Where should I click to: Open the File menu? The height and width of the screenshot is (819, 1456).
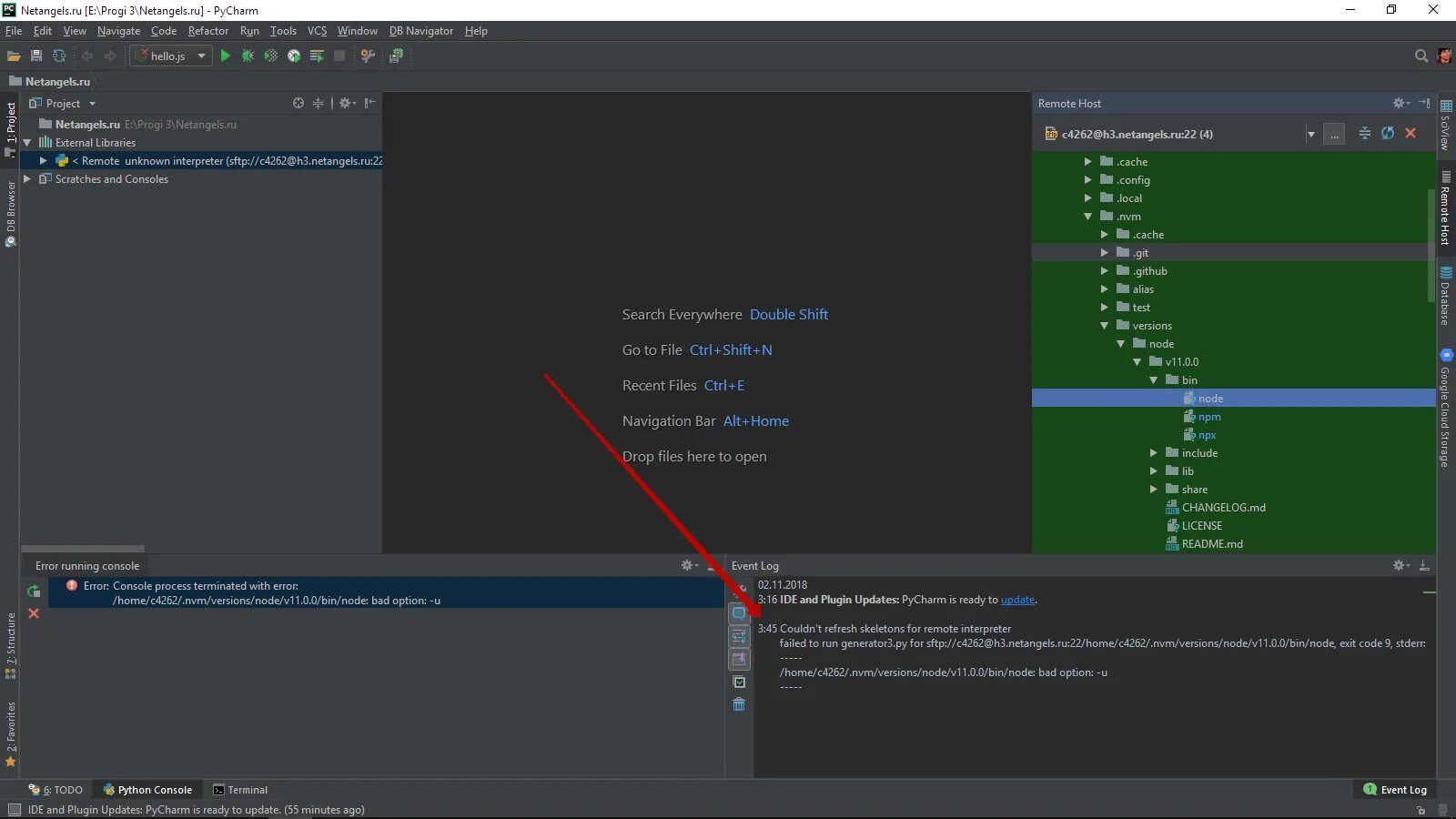point(14,31)
